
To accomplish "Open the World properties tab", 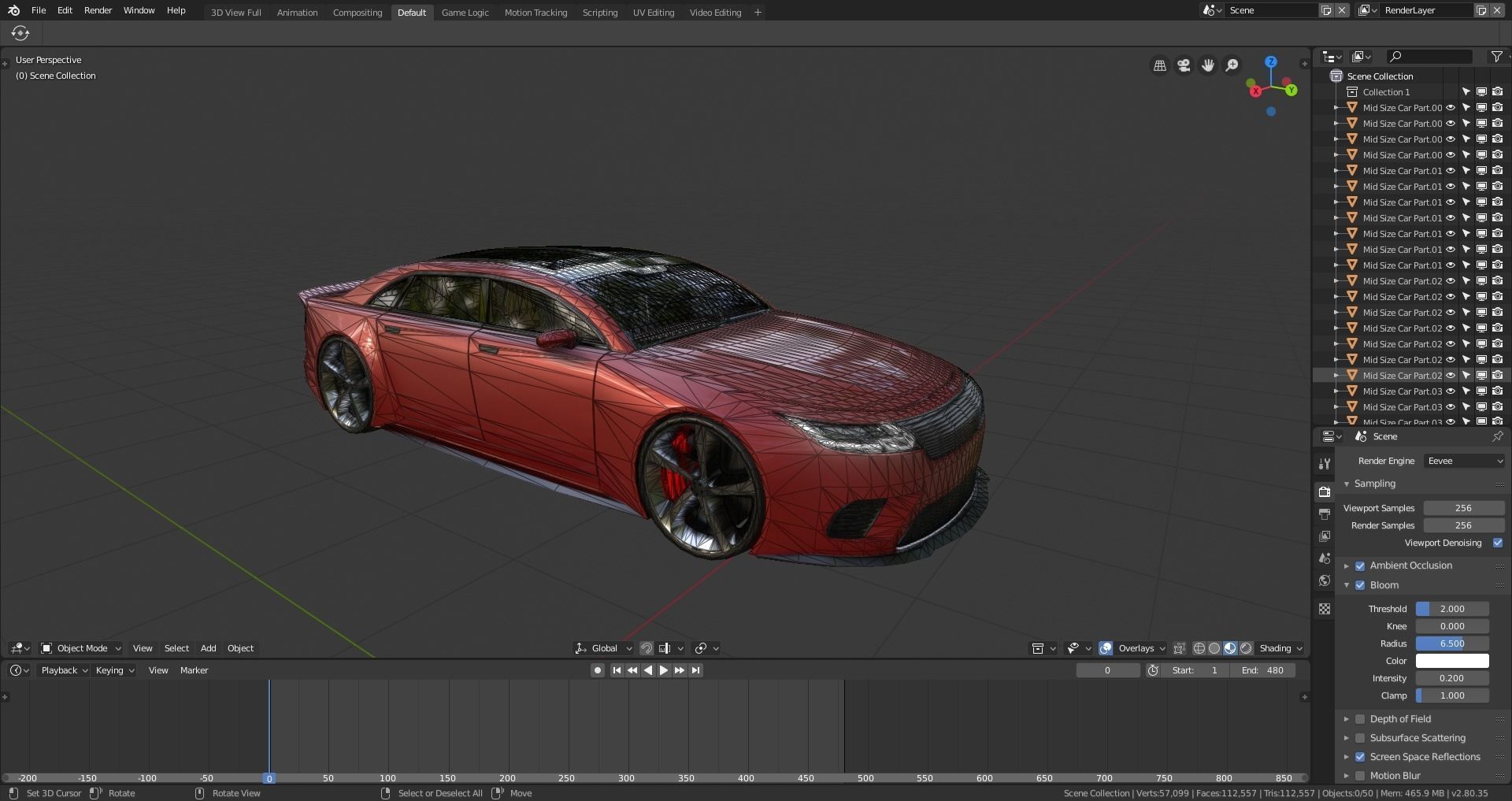I will [x=1325, y=580].
